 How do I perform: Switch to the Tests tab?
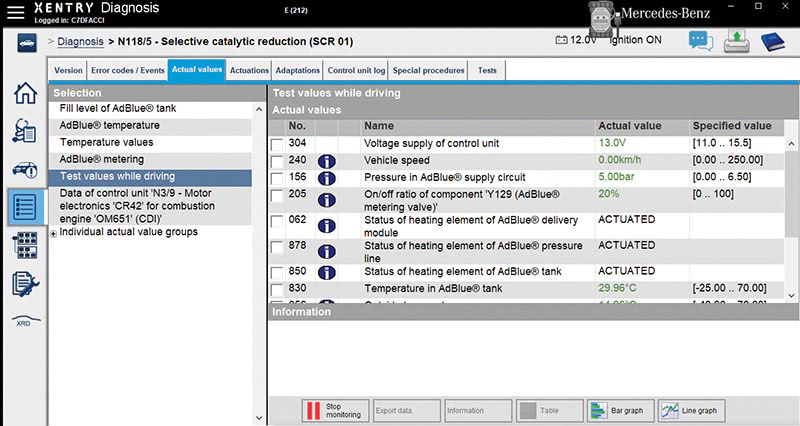click(x=487, y=70)
